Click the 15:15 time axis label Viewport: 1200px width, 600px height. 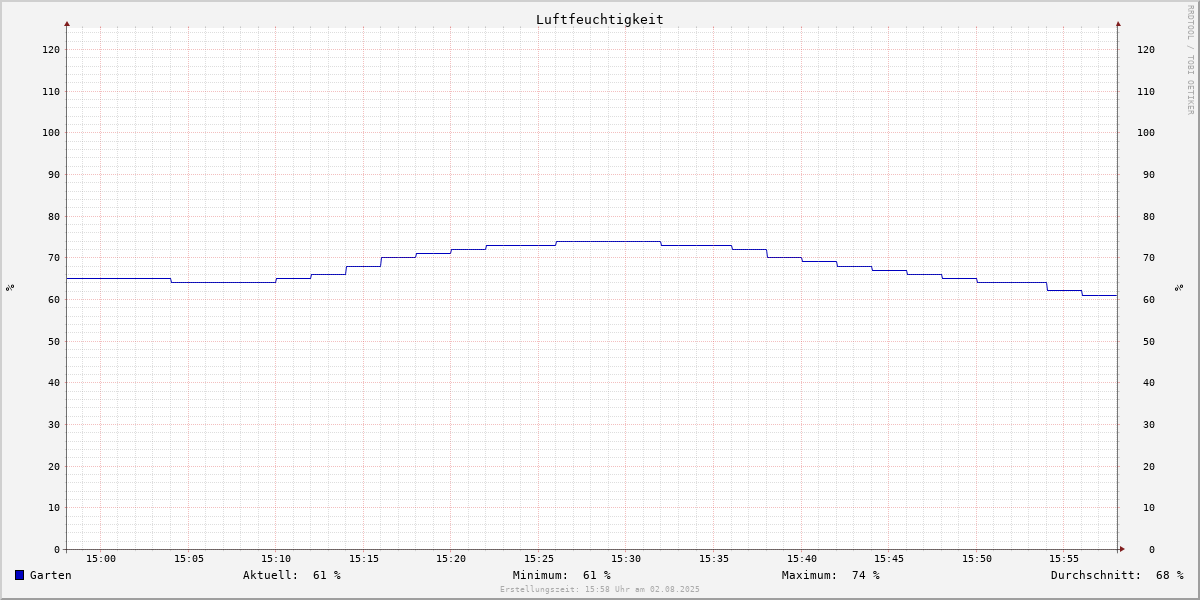click(364, 559)
